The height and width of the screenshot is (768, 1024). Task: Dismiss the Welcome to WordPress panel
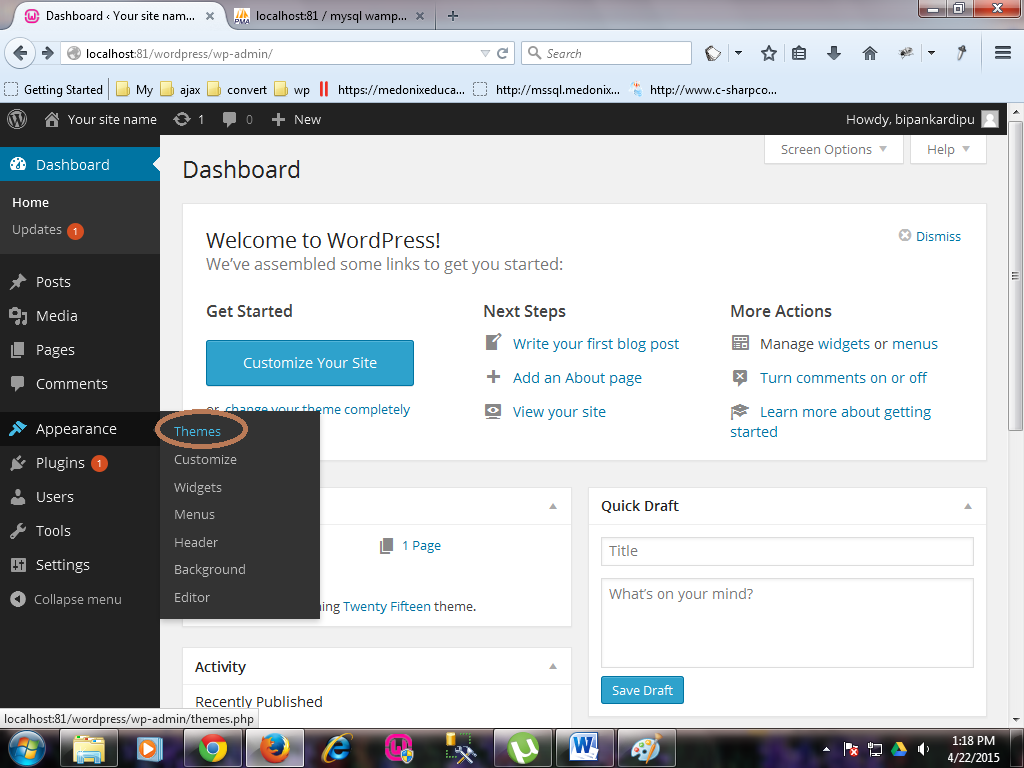(930, 236)
